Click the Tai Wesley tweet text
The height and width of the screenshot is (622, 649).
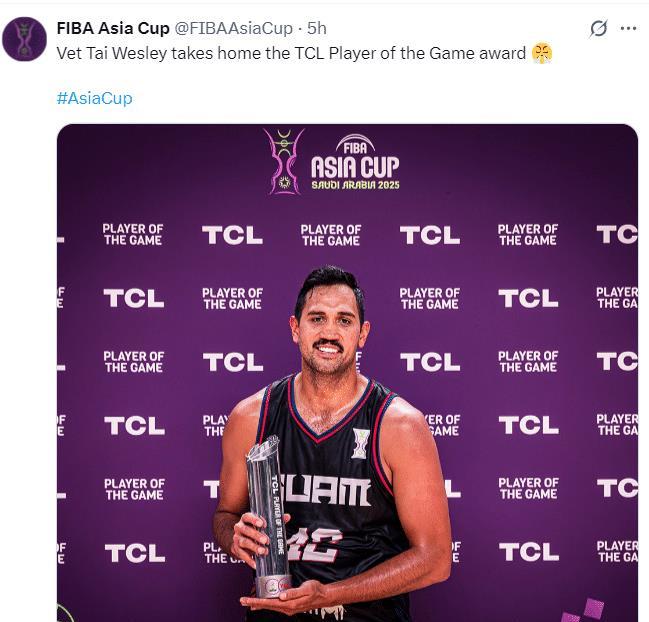(x=291, y=53)
